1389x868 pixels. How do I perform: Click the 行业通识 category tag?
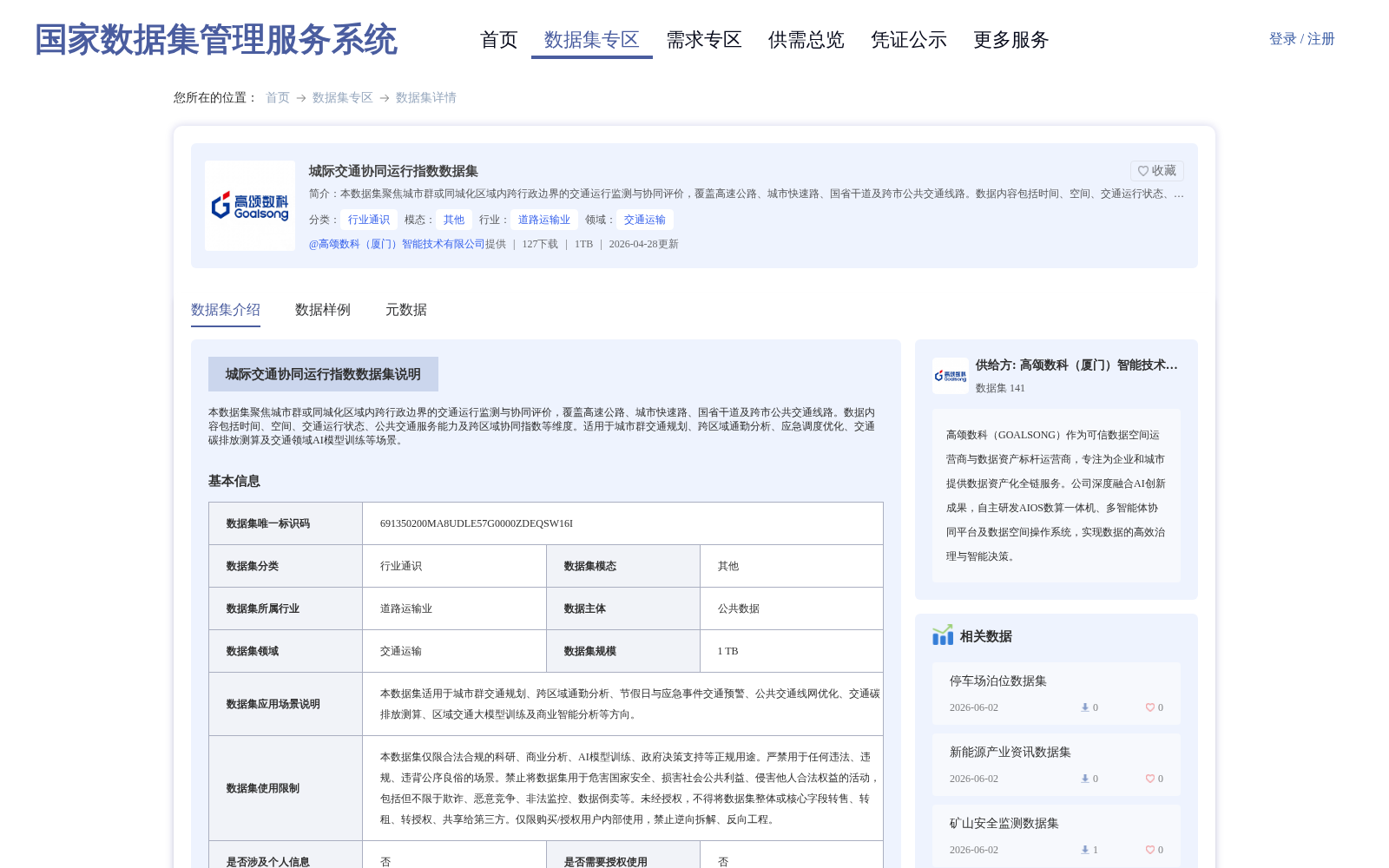pyautogui.click(x=369, y=220)
